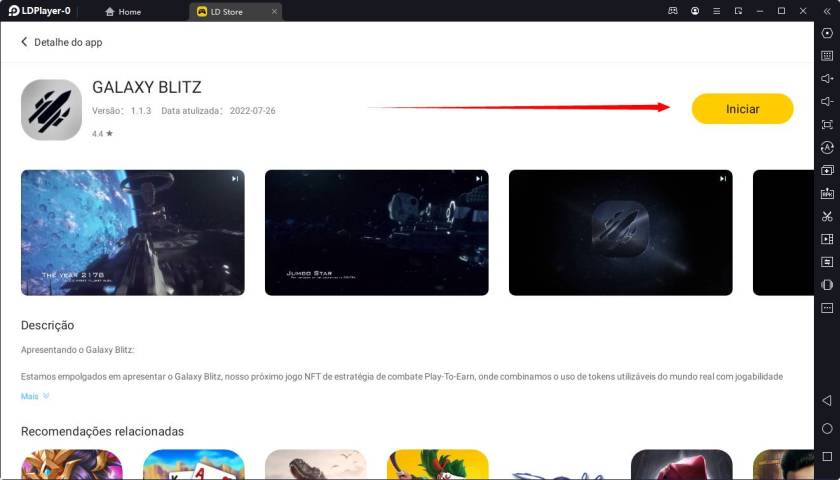Expand description with the Mais link
Image resolution: width=840 pixels, height=480 pixels.
(x=35, y=396)
